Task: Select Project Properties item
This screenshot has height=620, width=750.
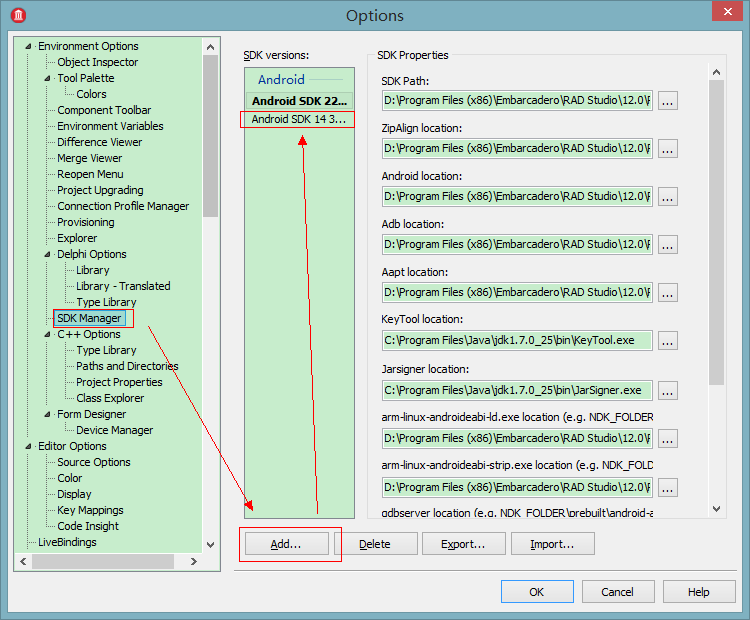Action: [119, 382]
